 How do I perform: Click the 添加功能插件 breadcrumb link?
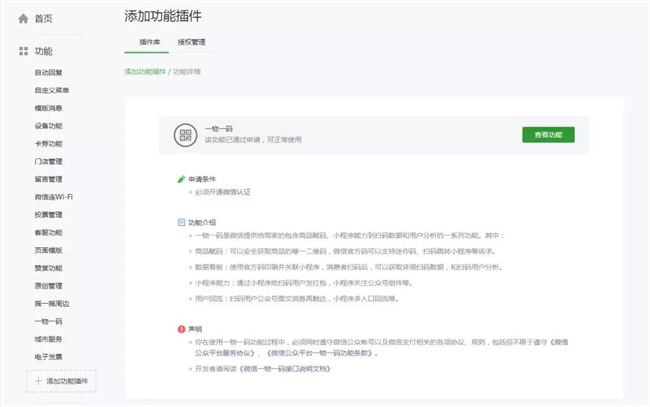(x=144, y=72)
